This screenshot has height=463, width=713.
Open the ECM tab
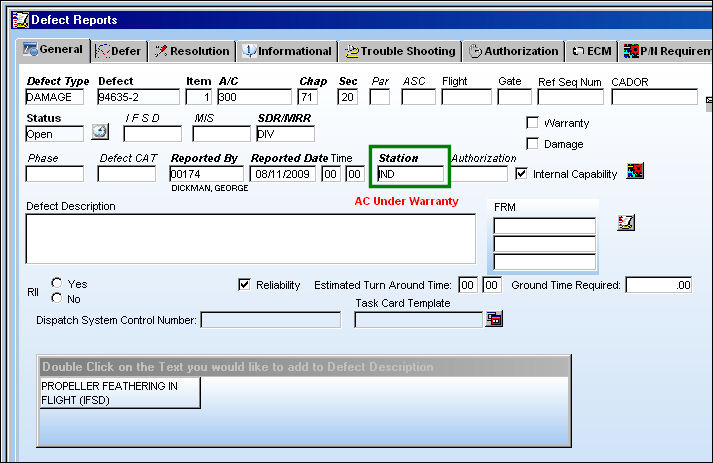pos(592,51)
